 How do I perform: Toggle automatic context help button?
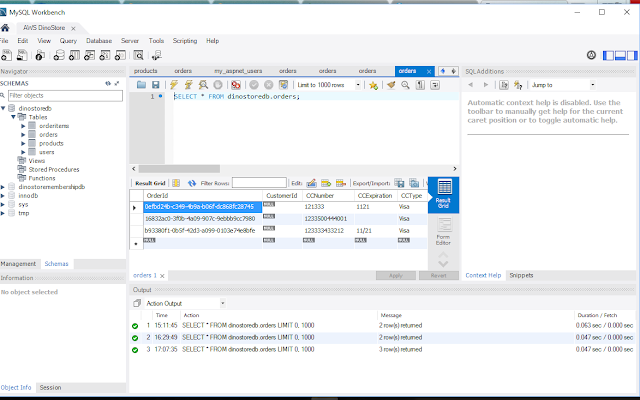pyautogui.click(x=518, y=85)
